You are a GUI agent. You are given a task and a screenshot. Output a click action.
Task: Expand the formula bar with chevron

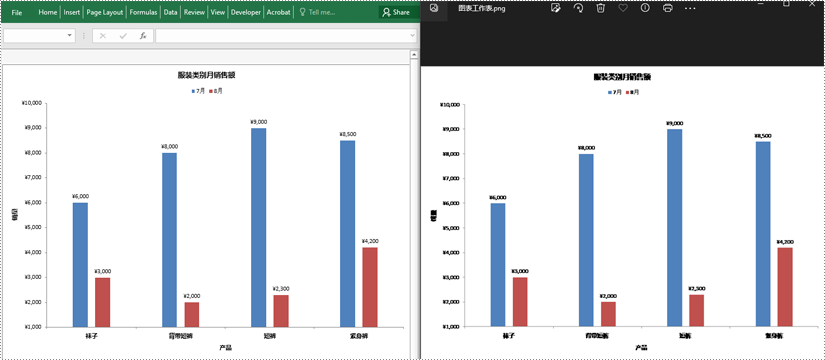(412, 36)
